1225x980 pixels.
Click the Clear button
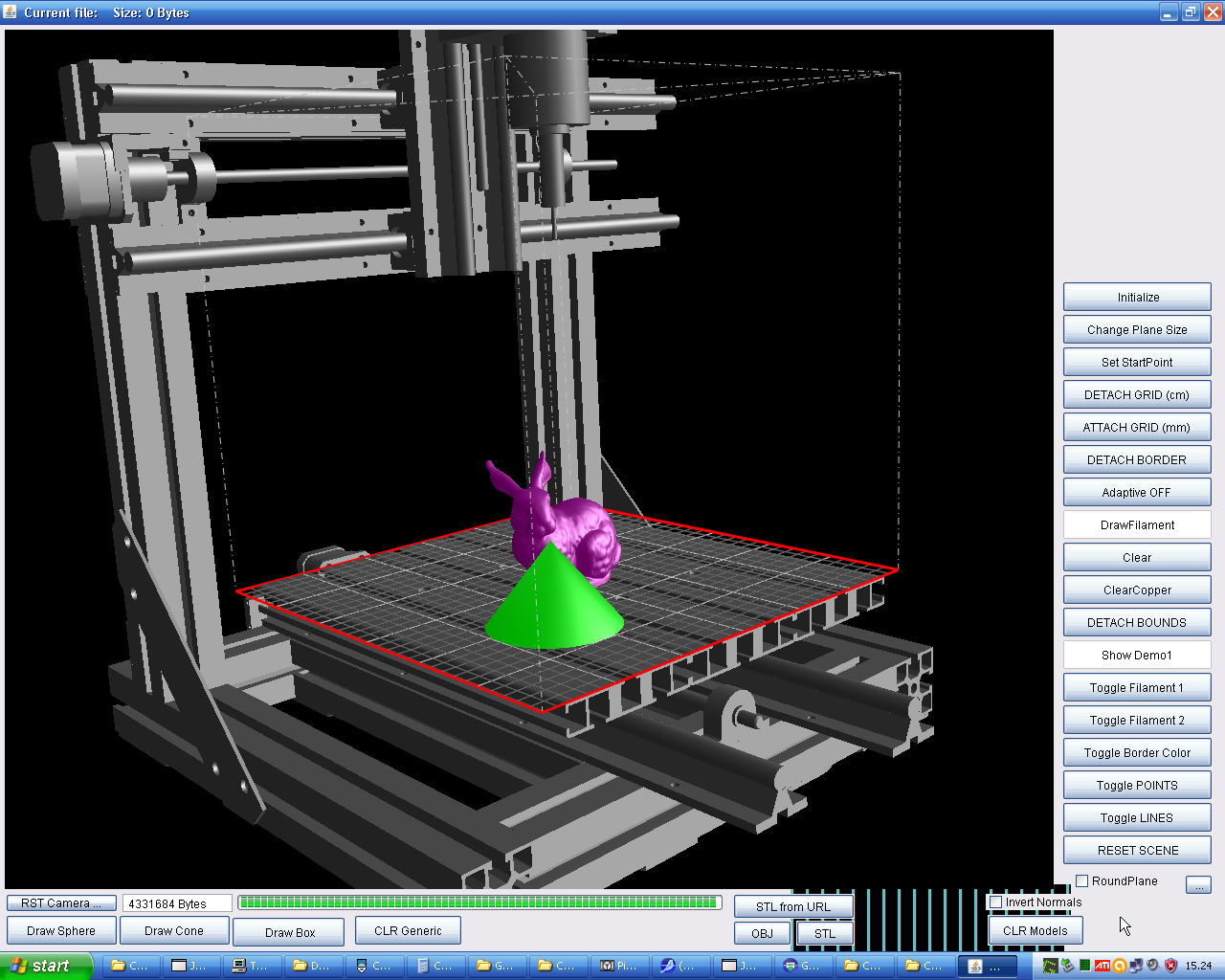coord(1137,557)
